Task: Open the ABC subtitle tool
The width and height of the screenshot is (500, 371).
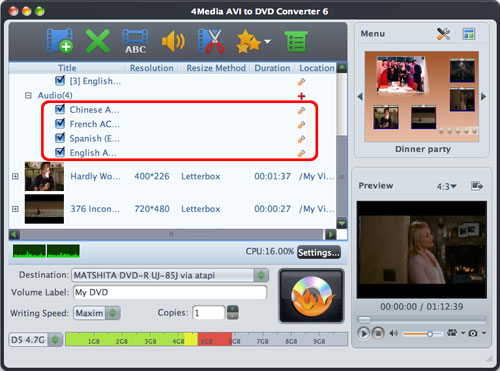Action: [x=135, y=41]
